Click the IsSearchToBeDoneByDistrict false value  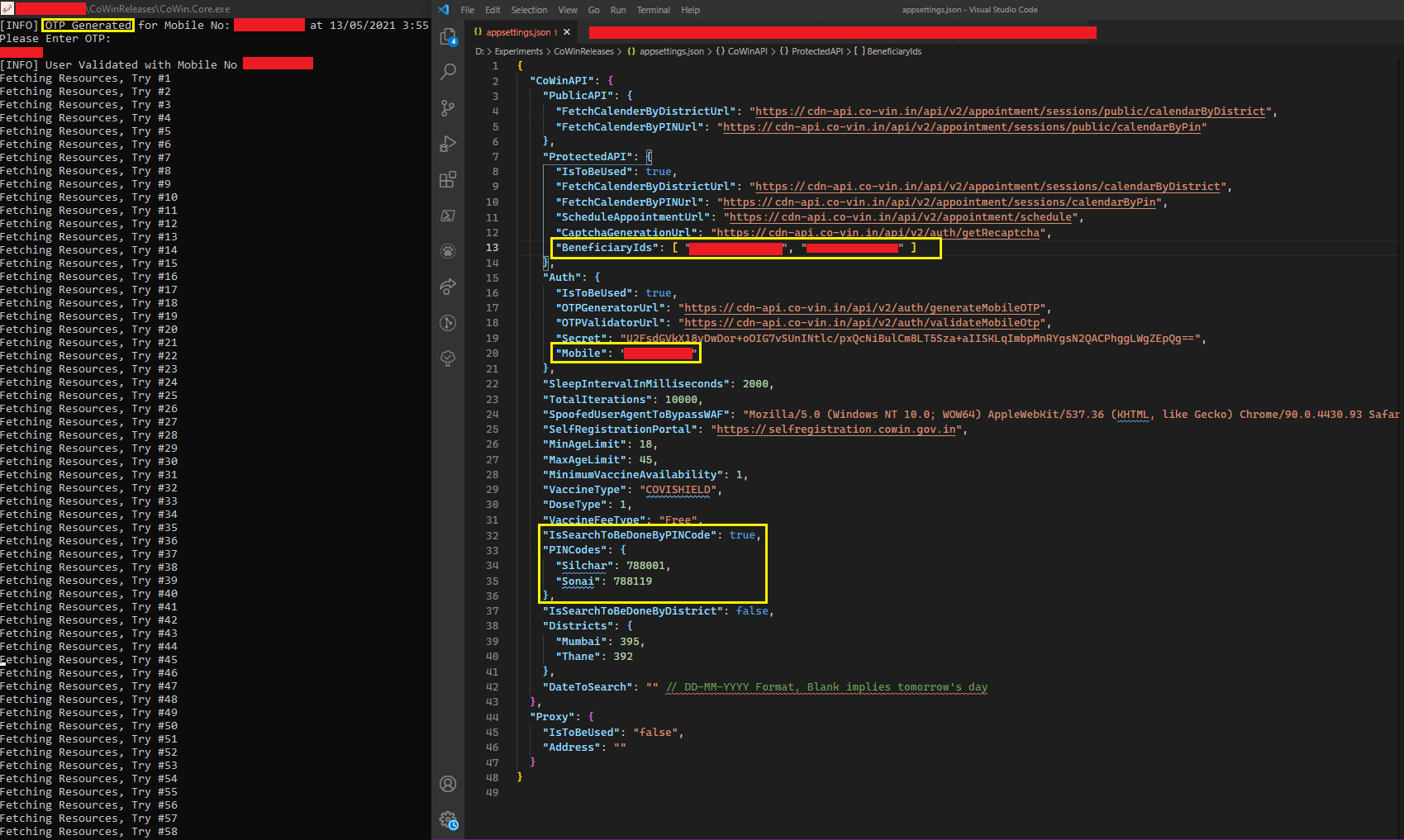pos(752,611)
